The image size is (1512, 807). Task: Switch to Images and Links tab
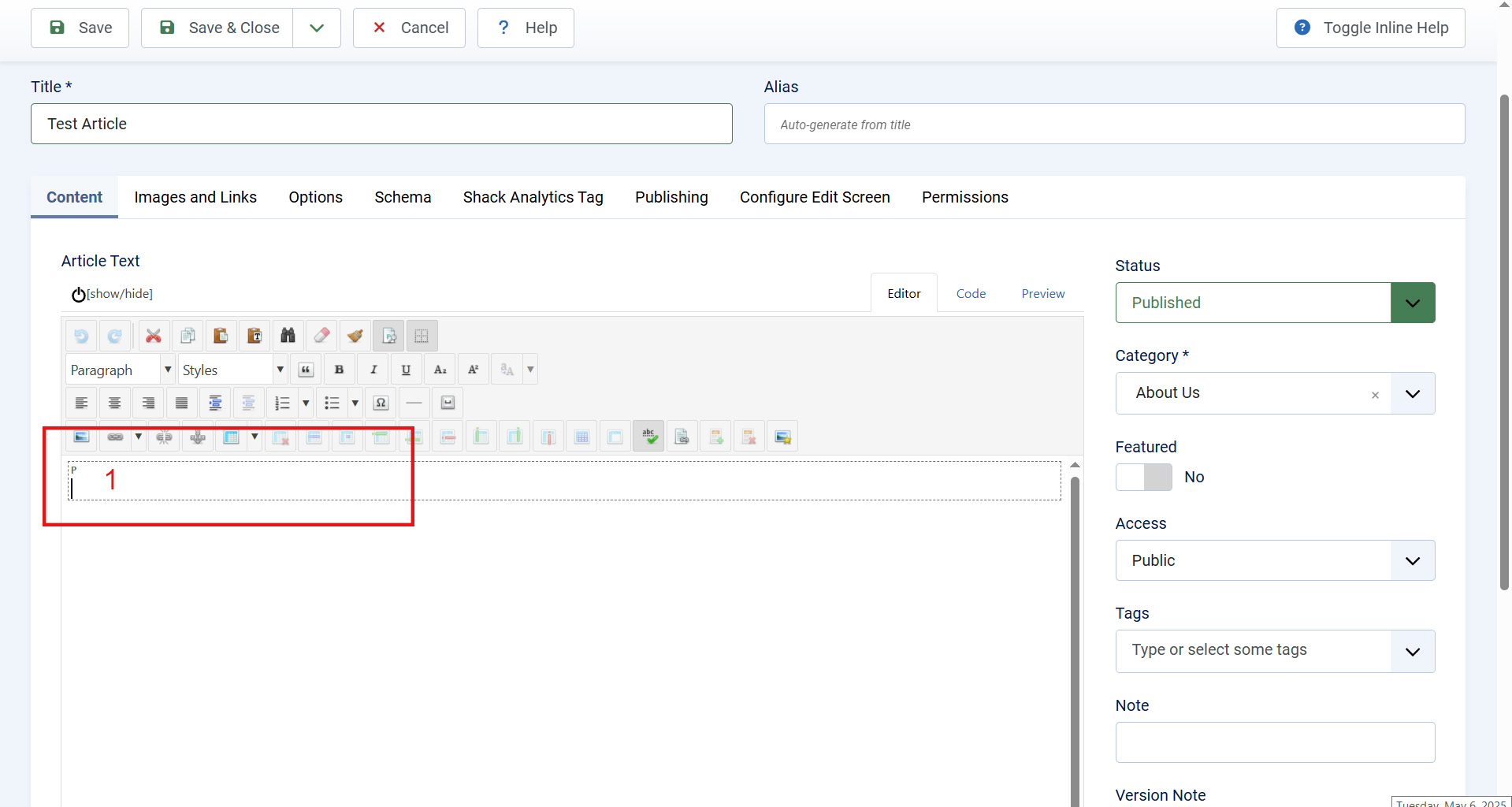pyautogui.click(x=195, y=197)
